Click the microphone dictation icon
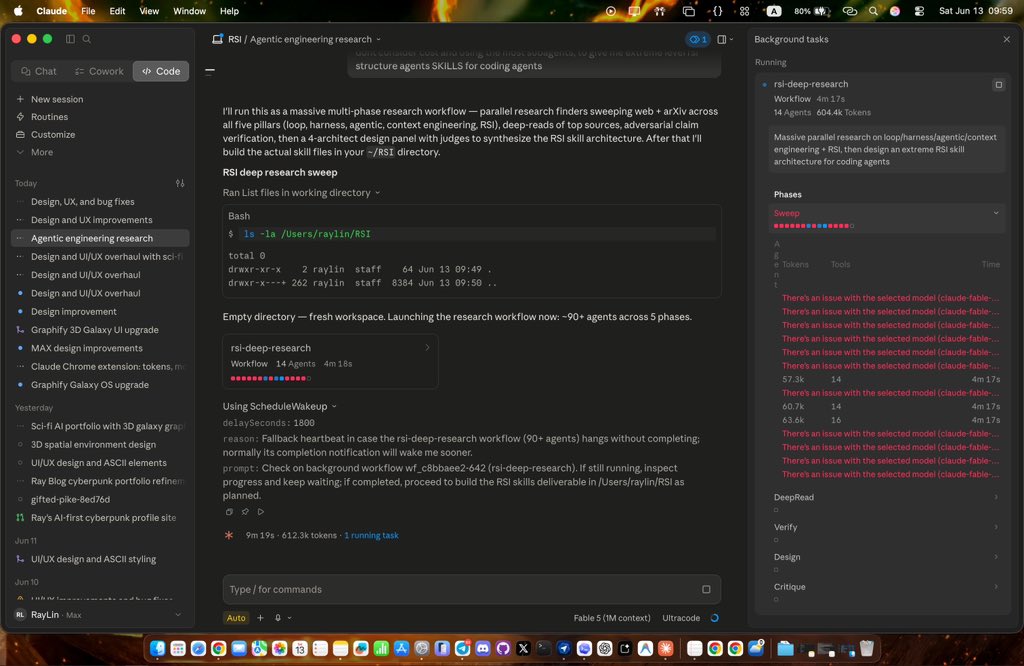The image size is (1024, 666). pos(278,618)
